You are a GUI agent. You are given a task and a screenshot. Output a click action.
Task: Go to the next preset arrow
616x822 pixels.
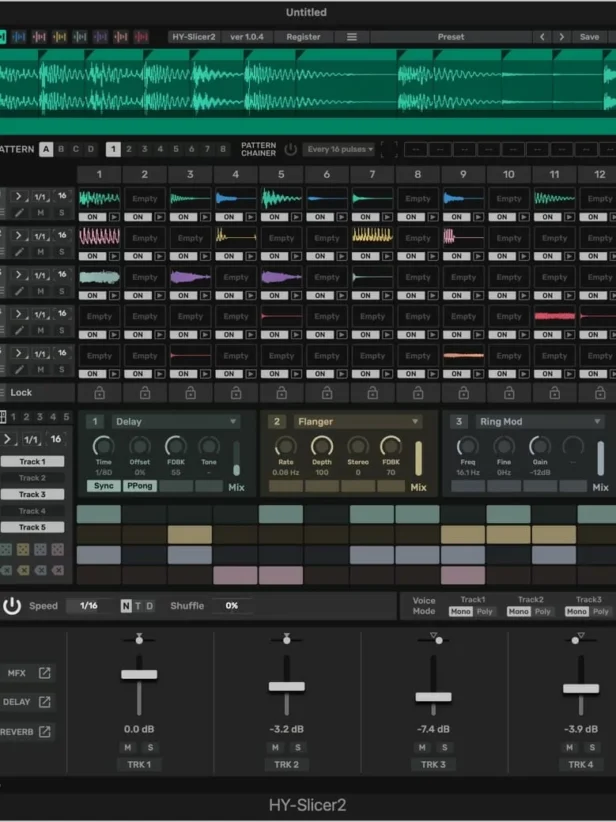(561, 37)
